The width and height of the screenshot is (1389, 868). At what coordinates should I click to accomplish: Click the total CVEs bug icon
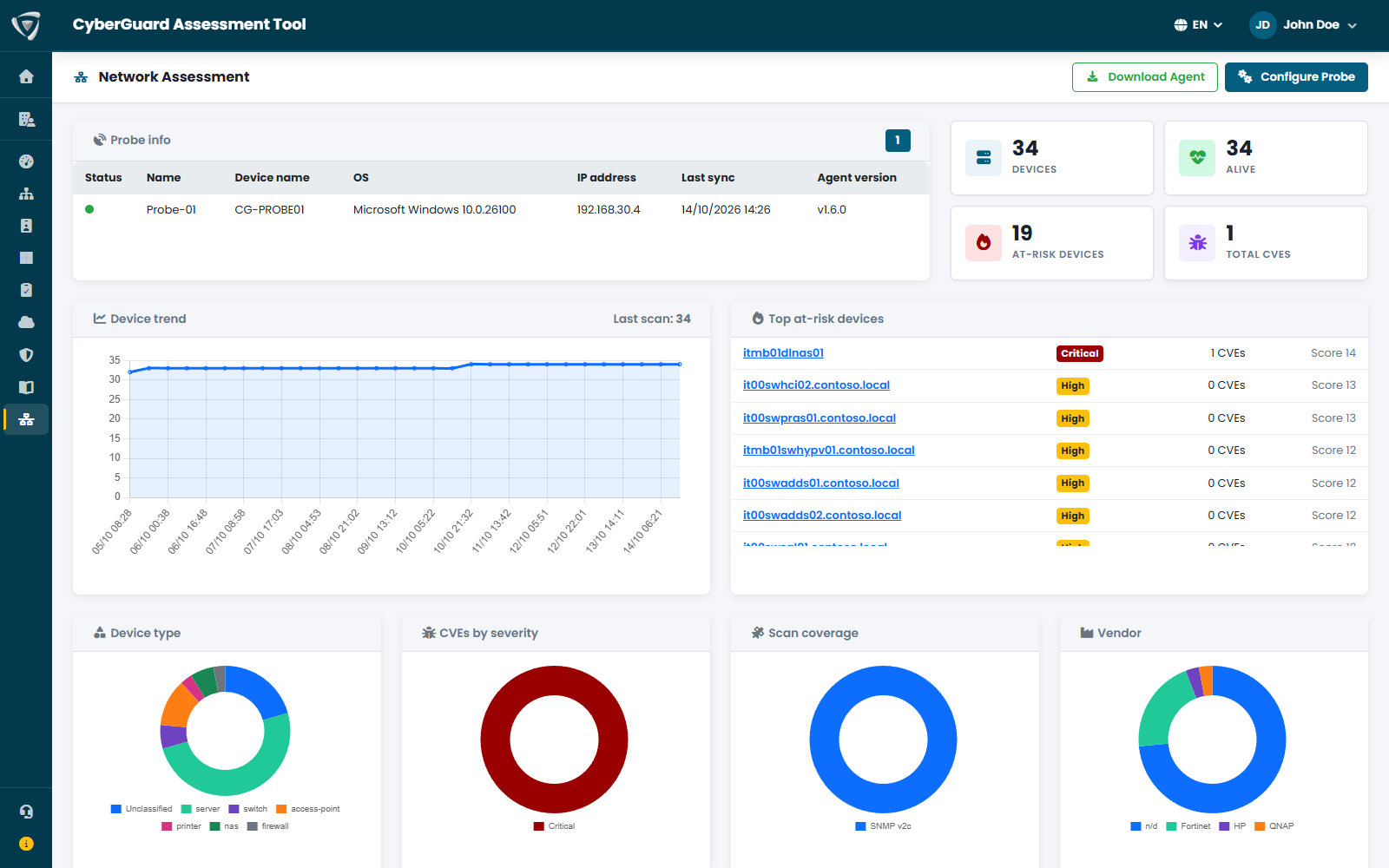[1197, 243]
